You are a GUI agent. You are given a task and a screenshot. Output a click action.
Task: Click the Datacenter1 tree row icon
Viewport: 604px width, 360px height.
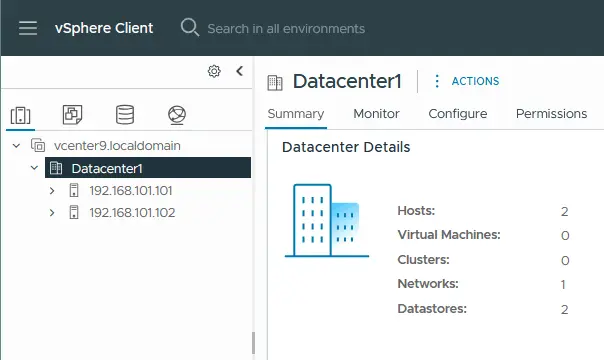pos(56,168)
